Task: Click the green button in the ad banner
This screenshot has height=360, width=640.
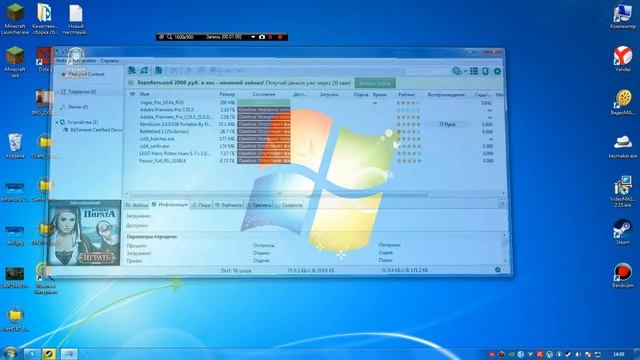Action: (375, 83)
